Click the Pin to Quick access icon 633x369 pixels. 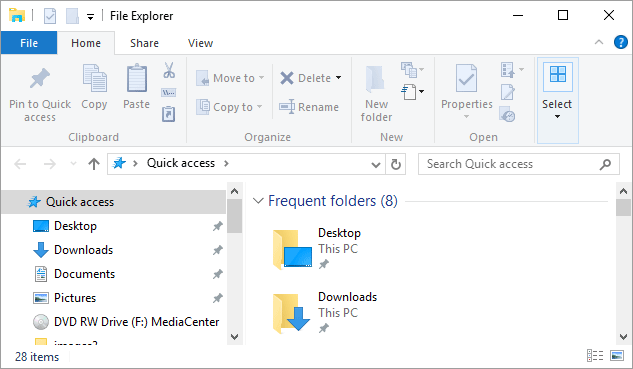40,78
